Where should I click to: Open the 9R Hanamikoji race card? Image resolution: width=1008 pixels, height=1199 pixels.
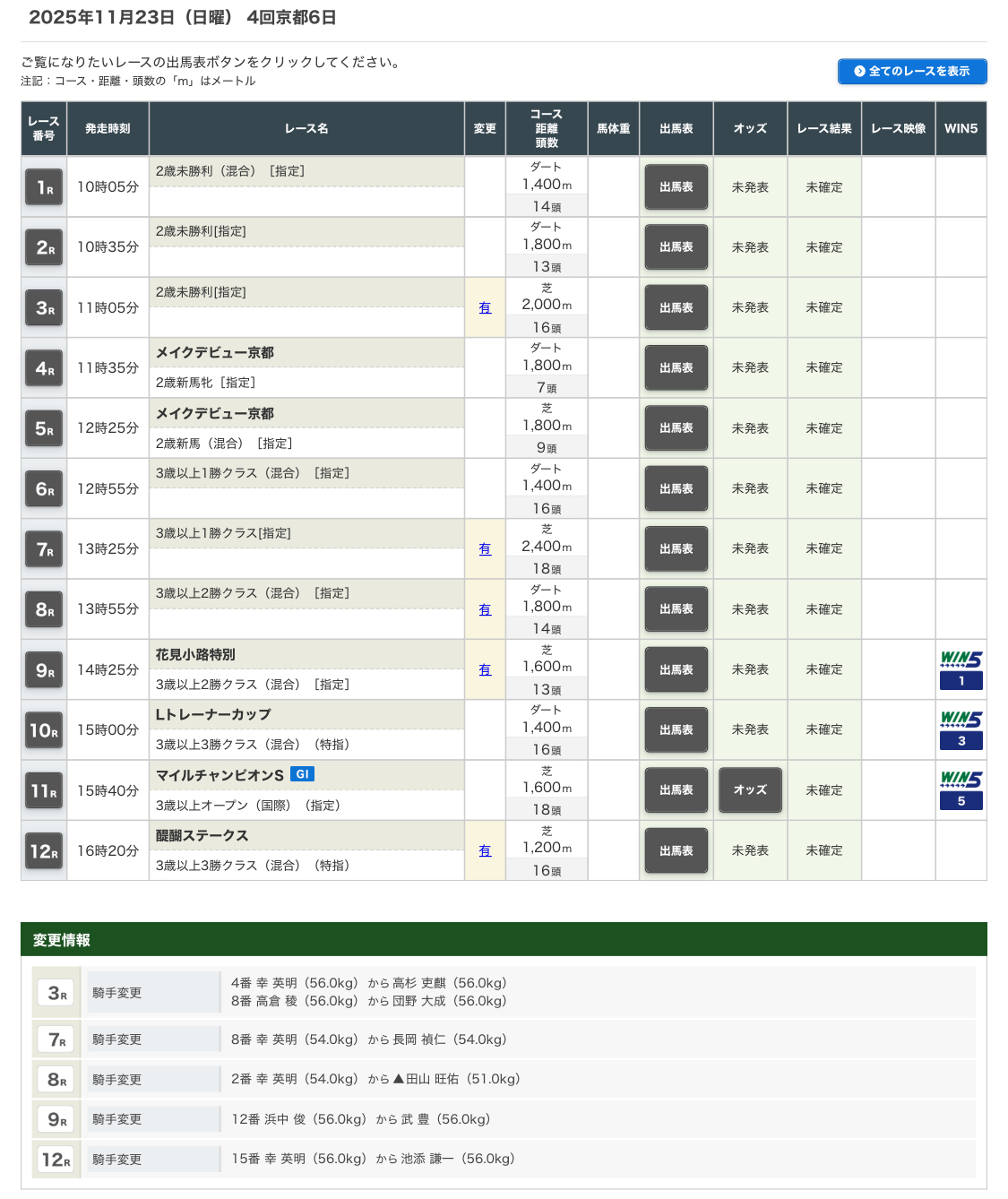[x=676, y=670]
